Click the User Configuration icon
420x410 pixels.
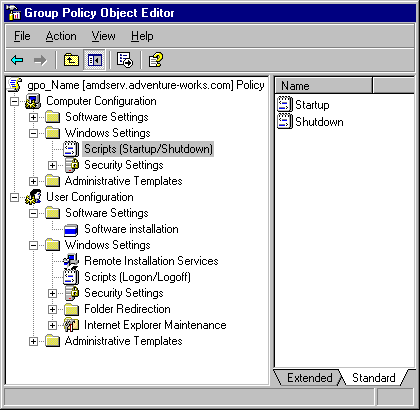pos(33,197)
